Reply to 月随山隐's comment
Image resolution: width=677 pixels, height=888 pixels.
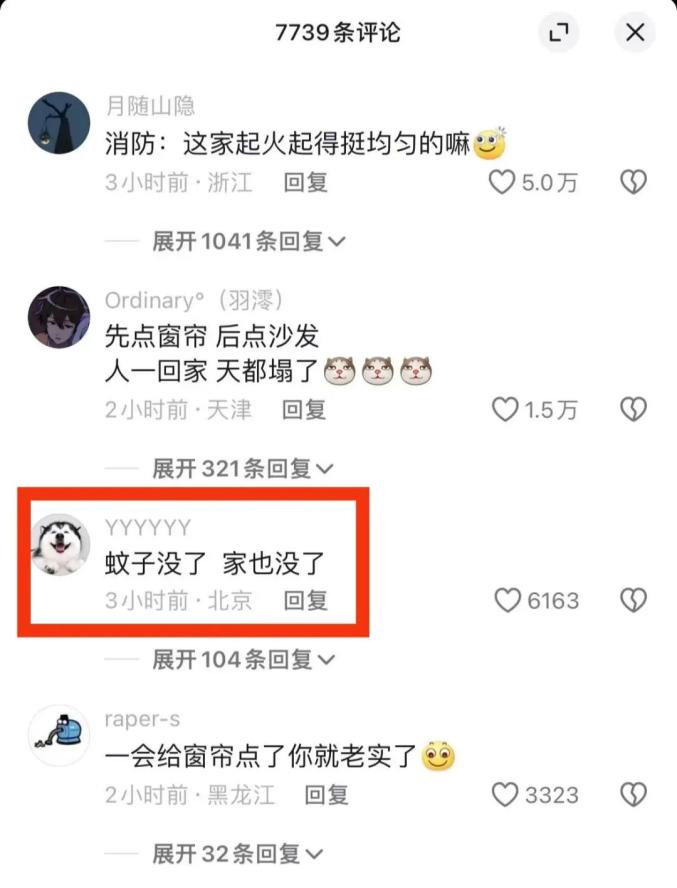click(x=305, y=182)
